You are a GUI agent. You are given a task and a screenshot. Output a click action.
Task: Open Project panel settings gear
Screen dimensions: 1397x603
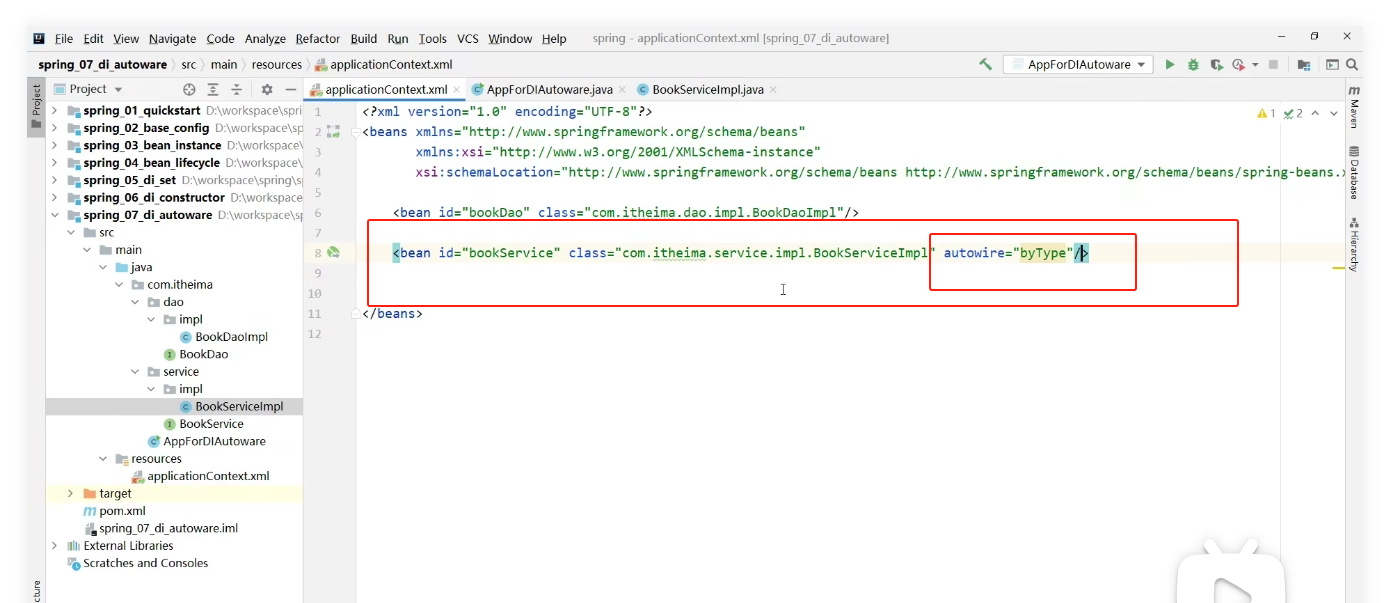(267, 89)
